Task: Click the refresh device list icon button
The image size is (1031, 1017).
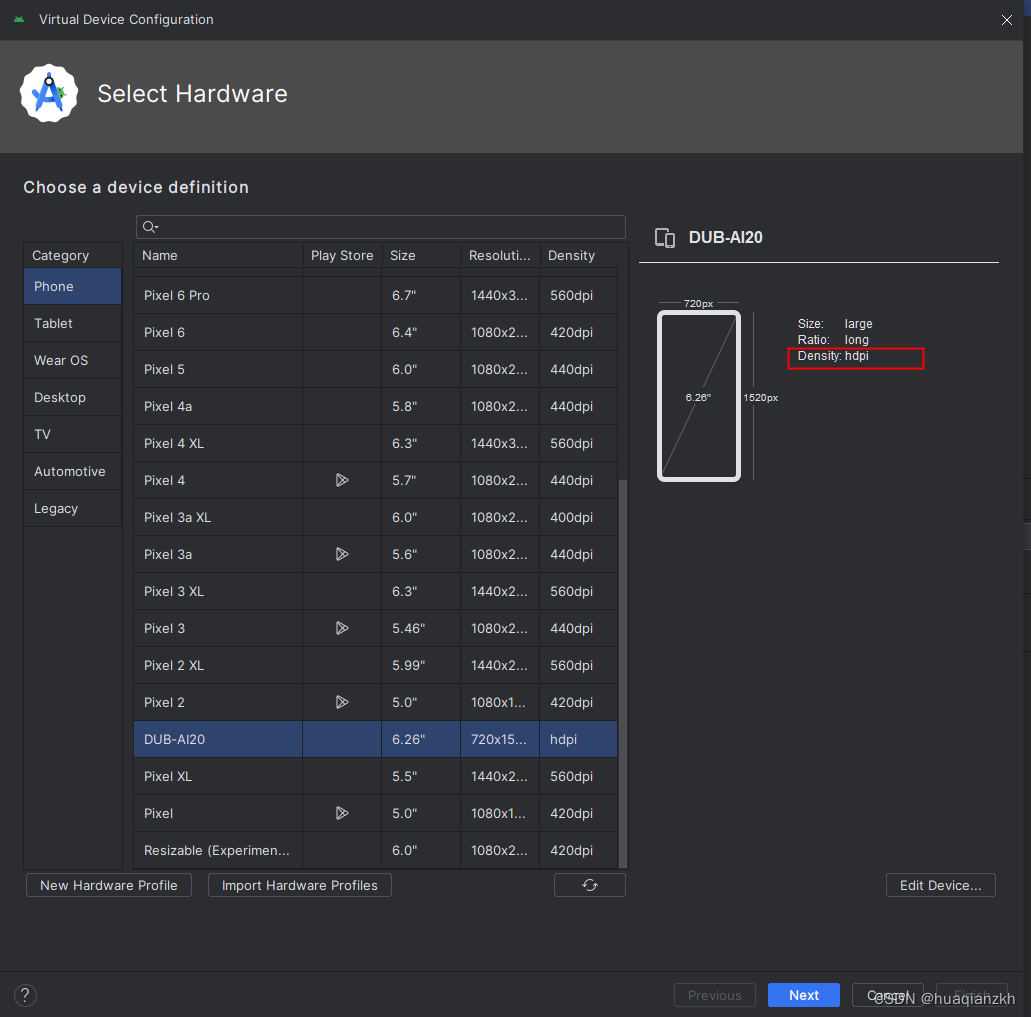Action: tap(589, 885)
